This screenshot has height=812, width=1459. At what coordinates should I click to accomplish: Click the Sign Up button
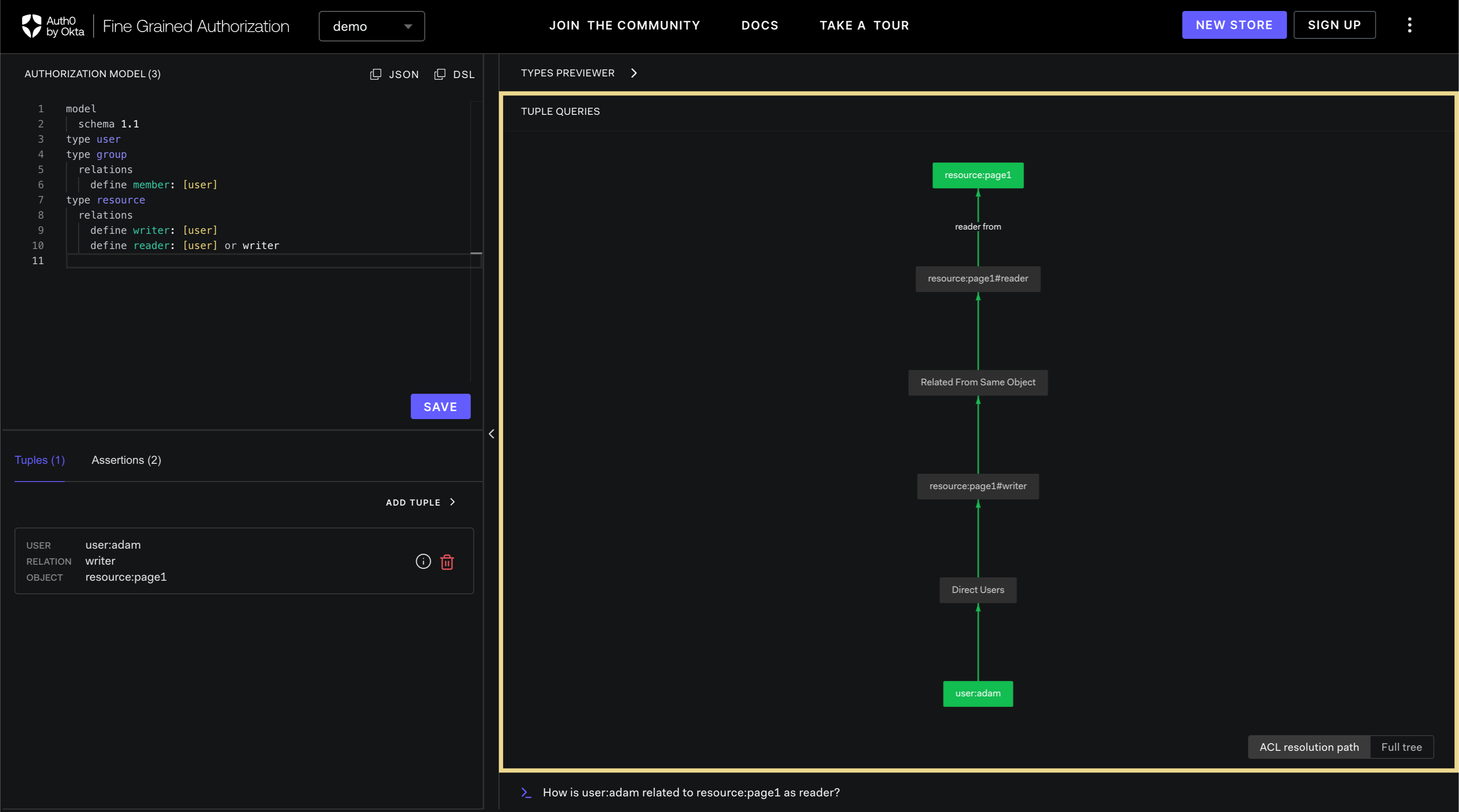[x=1334, y=25]
